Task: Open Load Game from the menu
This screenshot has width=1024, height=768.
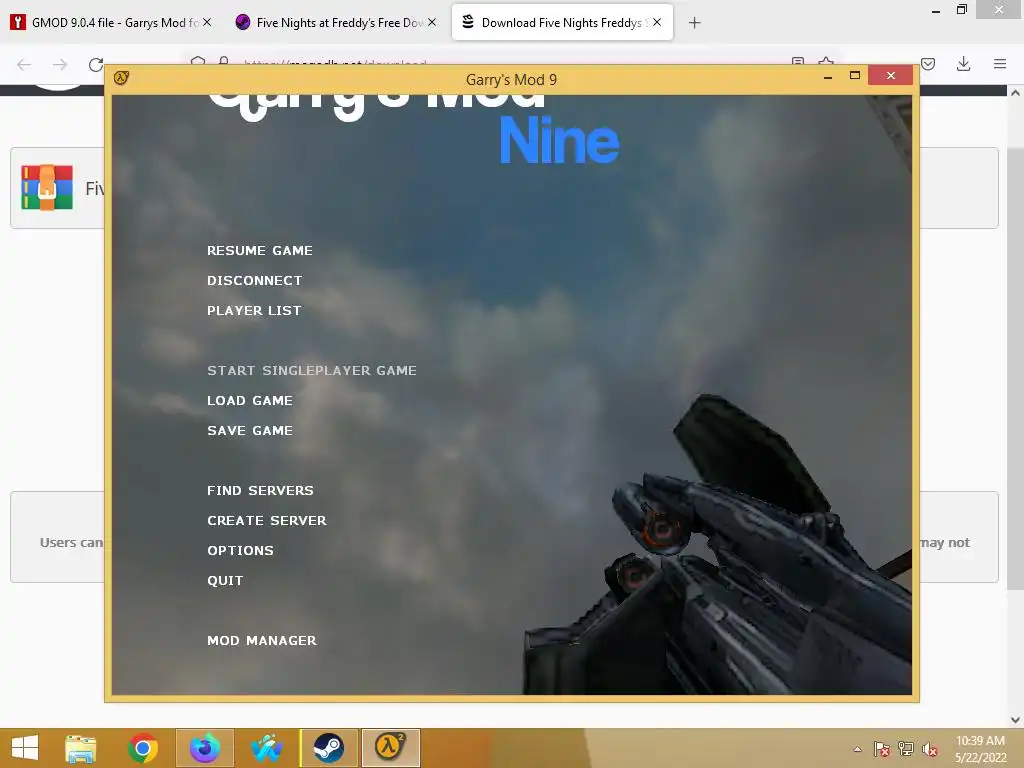Action: coord(250,401)
